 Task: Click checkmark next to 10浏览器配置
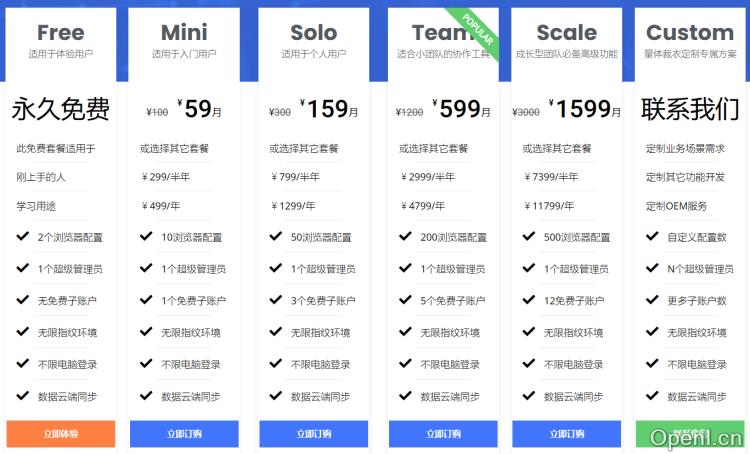click(x=147, y=237)
